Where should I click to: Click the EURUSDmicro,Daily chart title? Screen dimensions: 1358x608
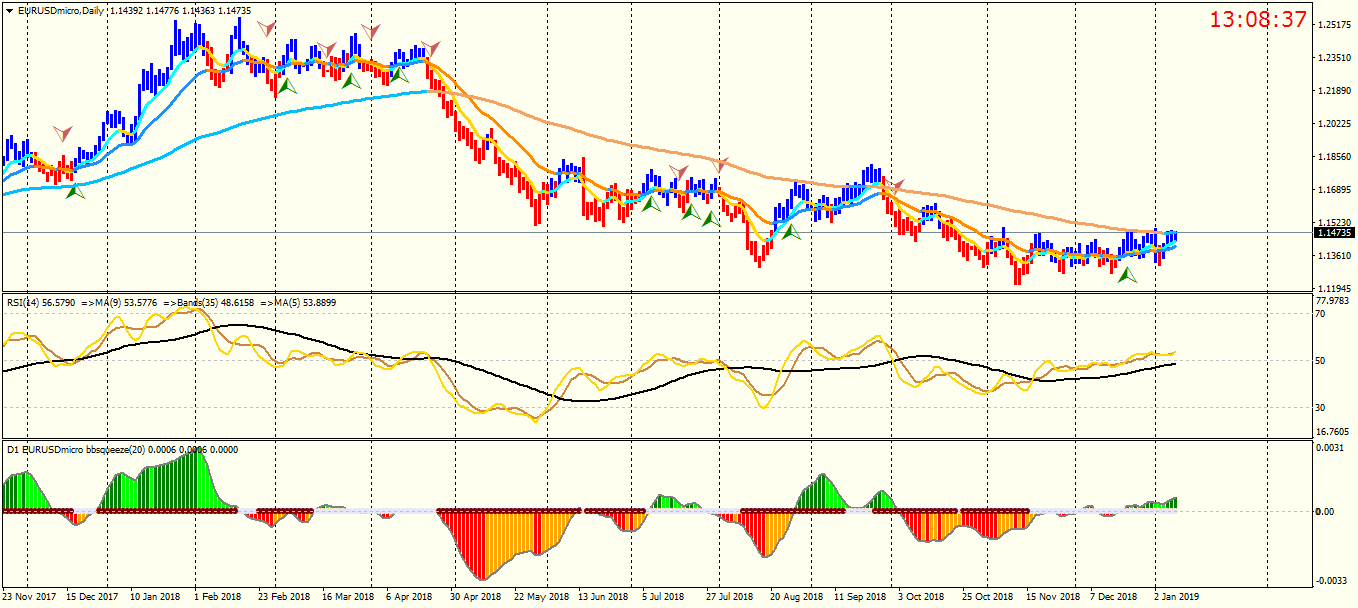(x=62, y=11)
